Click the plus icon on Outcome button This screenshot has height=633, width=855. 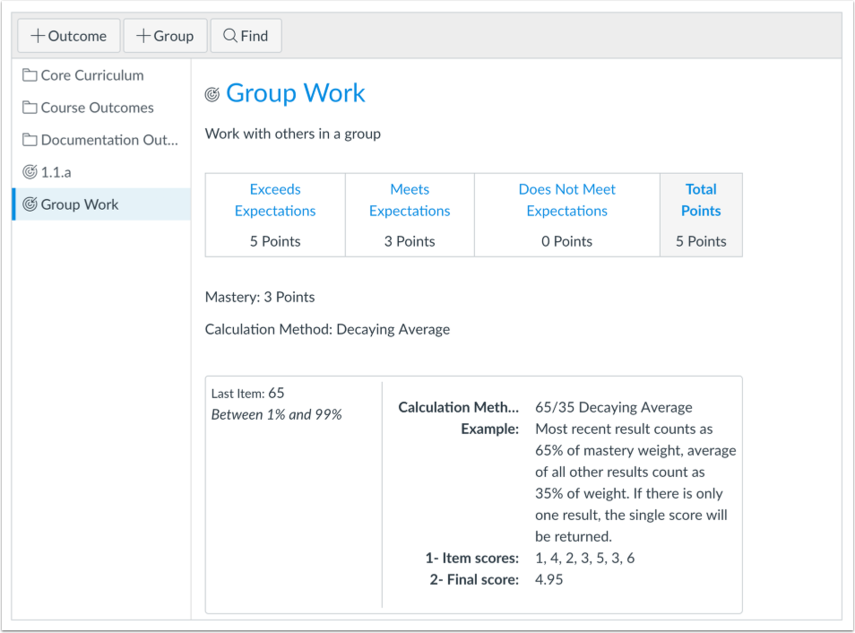38,36
